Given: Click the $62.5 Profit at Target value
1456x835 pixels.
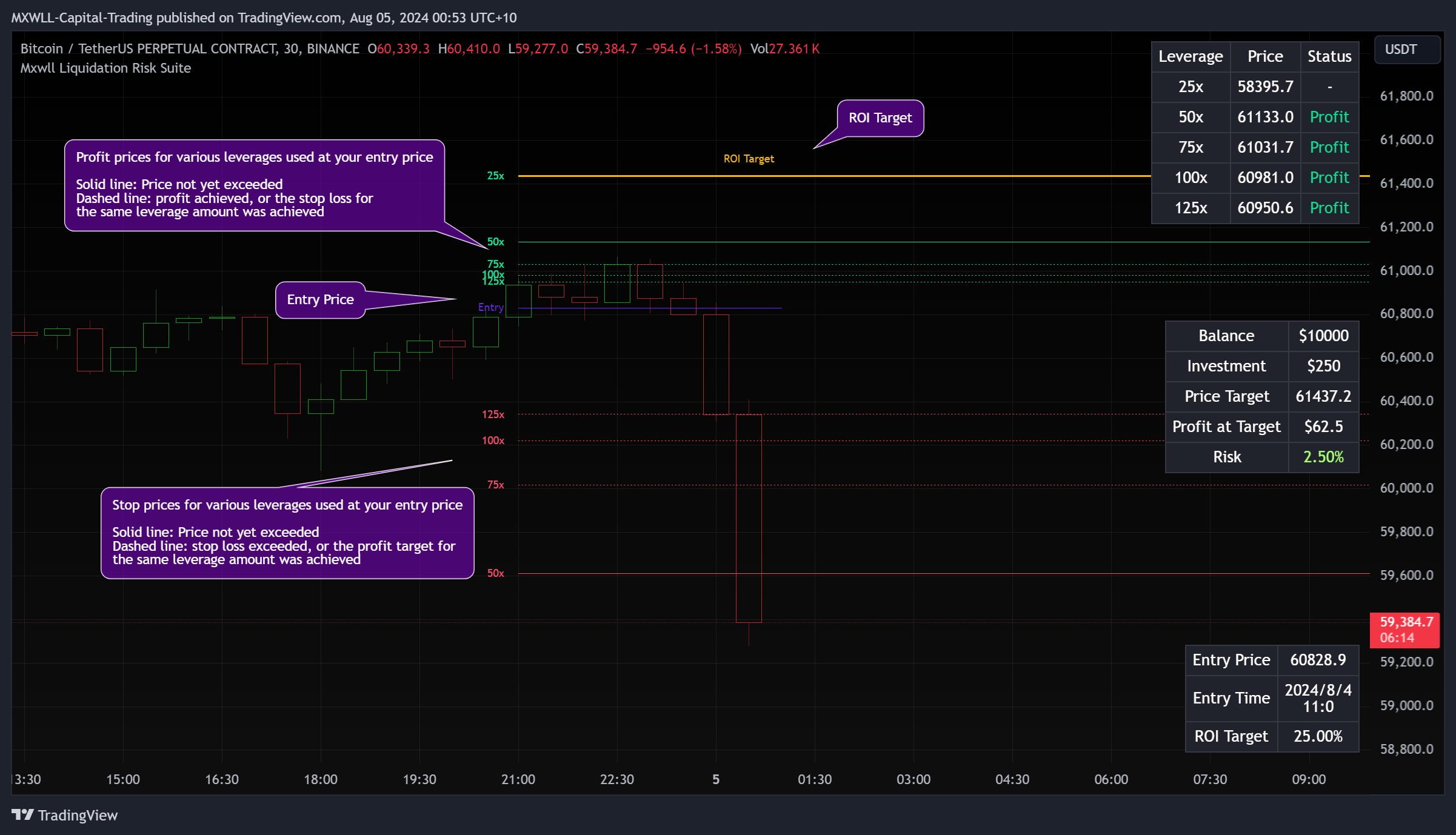Looking at the screenshot, I should 1323,427.
